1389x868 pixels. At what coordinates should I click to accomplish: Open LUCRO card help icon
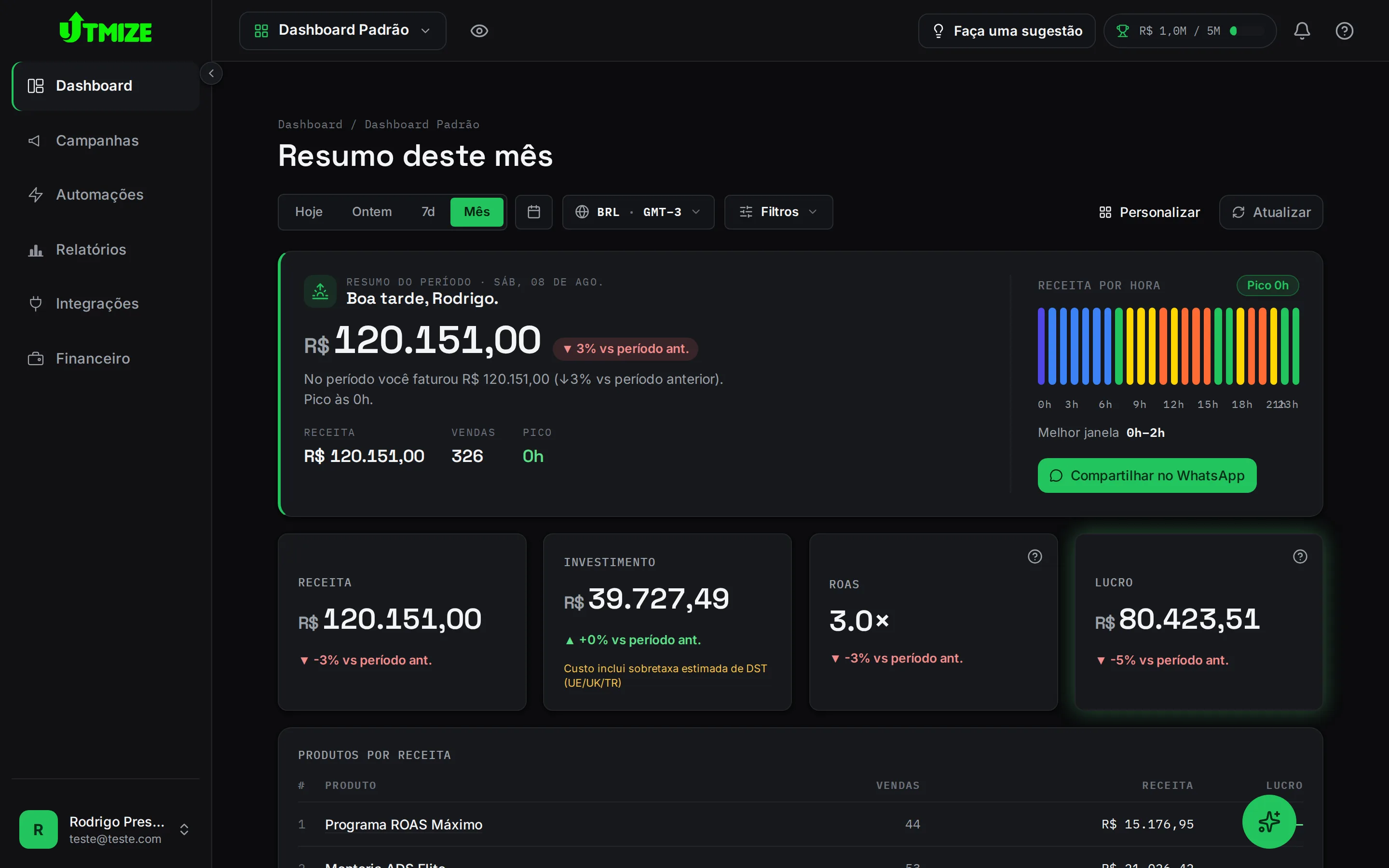tap(1300, 556)
